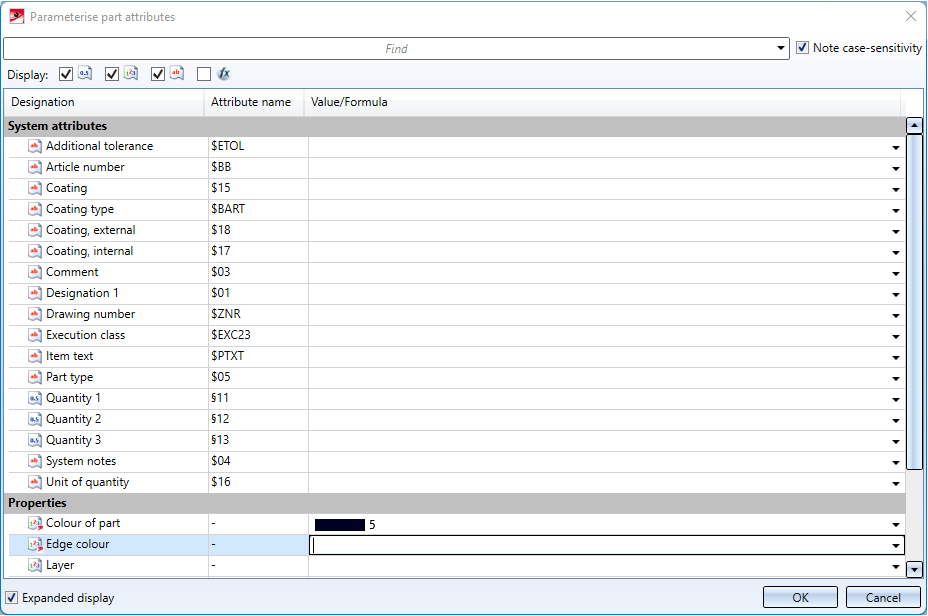Click the Quantity 3 row icon

pos(35,440)
